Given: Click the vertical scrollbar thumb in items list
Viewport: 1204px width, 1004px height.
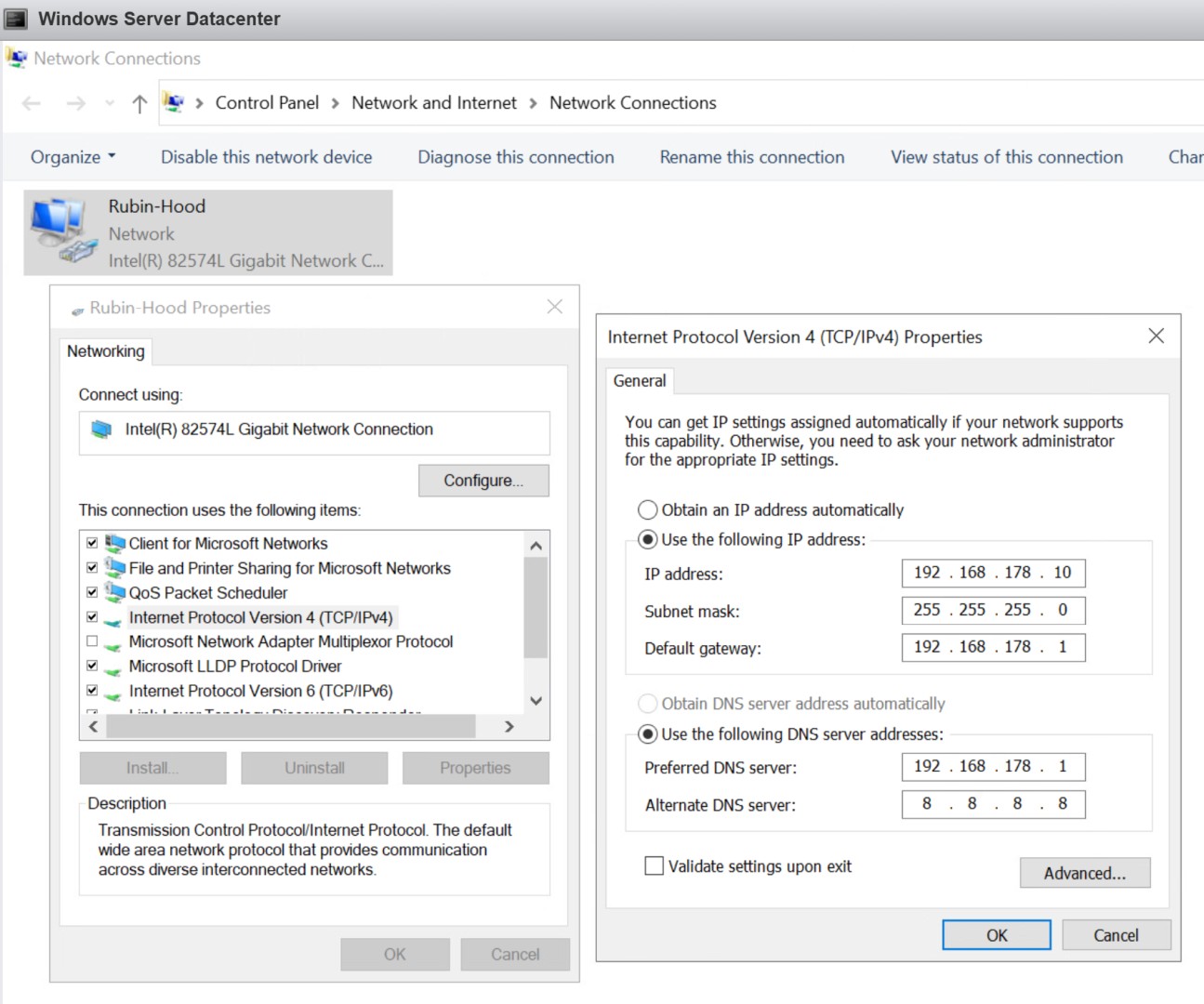Looking at the screenshot, I should (x=536, y=607).
